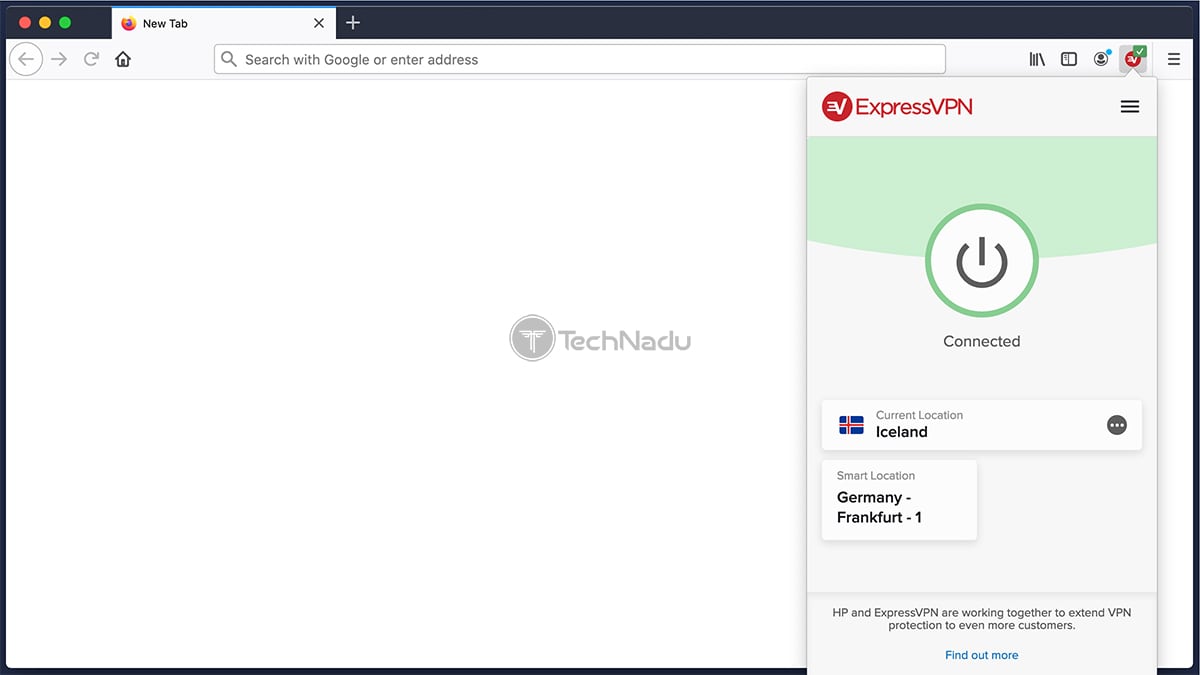
Task: Click the ExpressVPN logo
Action: 897,107
